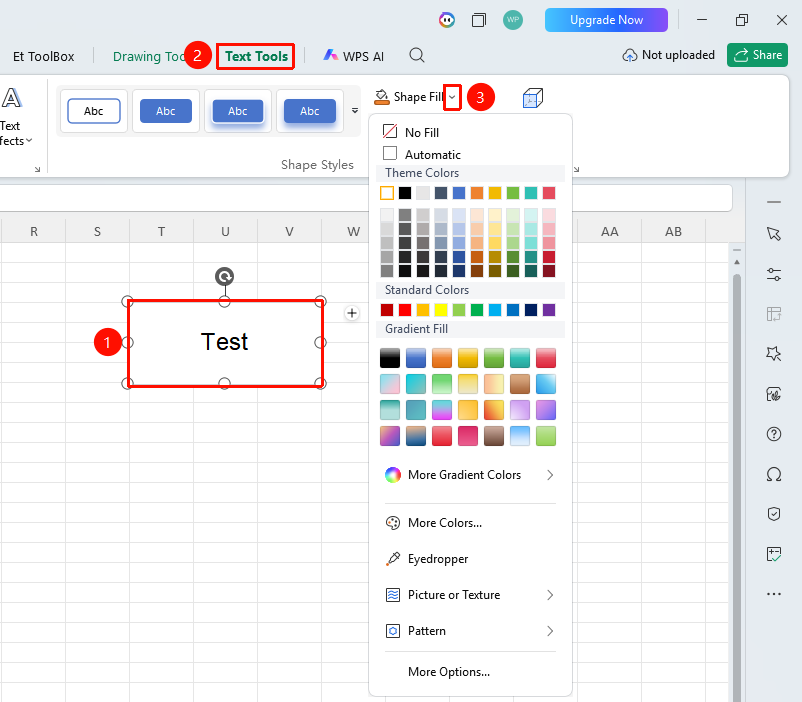
Task: Click the three-dots more icon in sidebar
Action: [x=774, y=594]
